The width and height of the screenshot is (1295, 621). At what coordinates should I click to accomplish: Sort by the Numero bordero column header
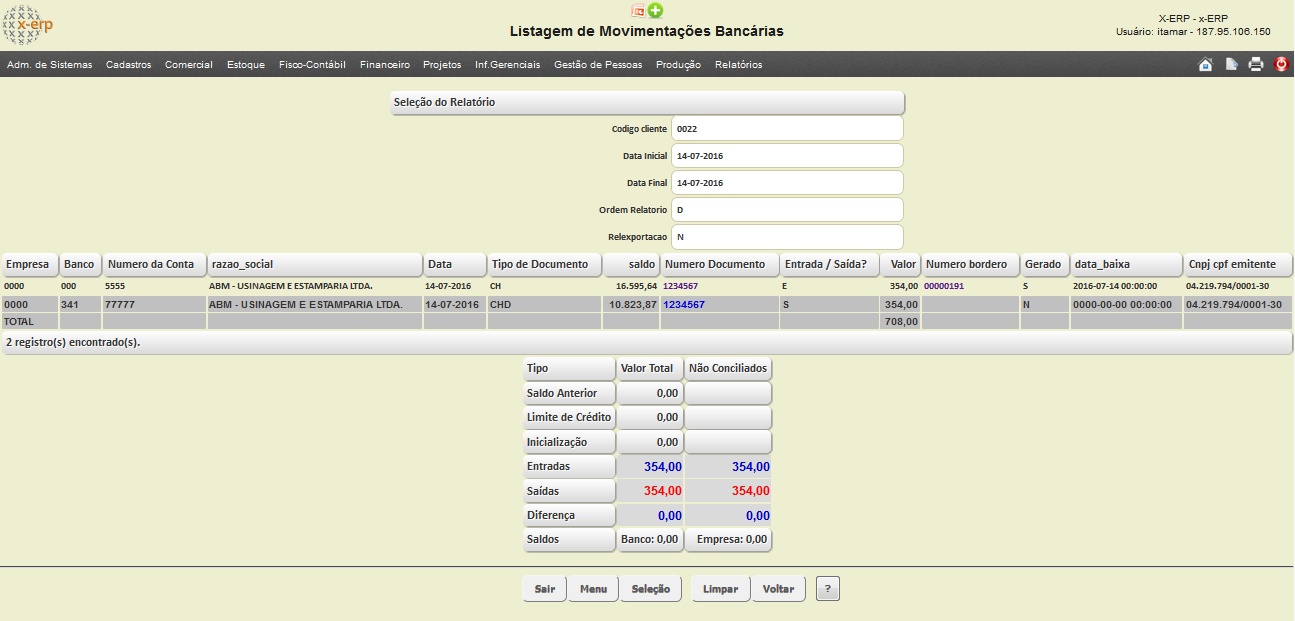click(x=971, y=264)
